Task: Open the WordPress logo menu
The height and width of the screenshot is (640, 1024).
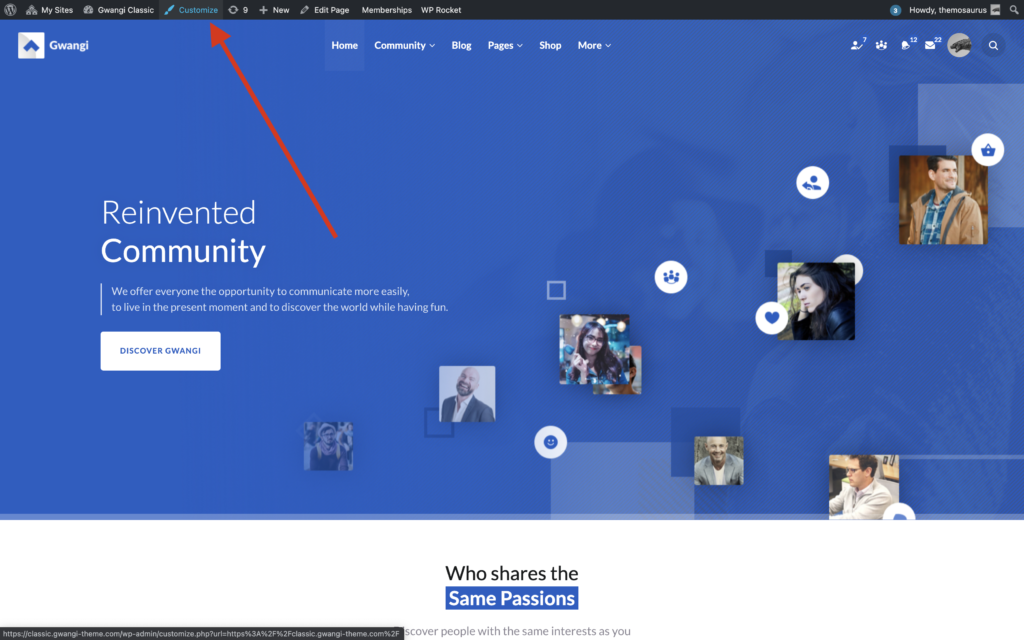Action: click(10, 10)
